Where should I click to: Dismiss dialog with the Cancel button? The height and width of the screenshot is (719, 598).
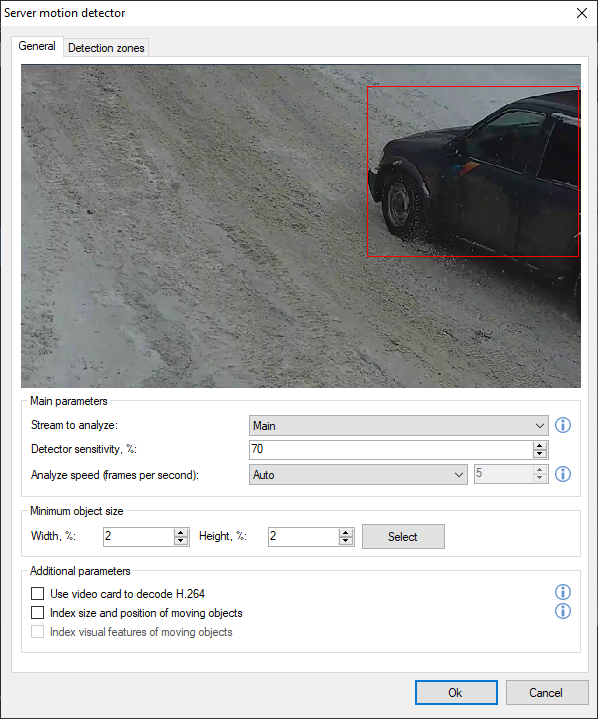[x=547, y=692]
